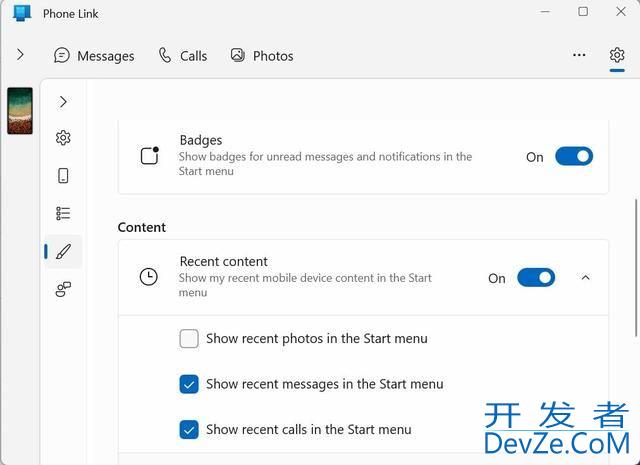Screen dimensions: 640x465
Task: Uncheck Show recent calls in Start menu
Action: tap(189, 430)
